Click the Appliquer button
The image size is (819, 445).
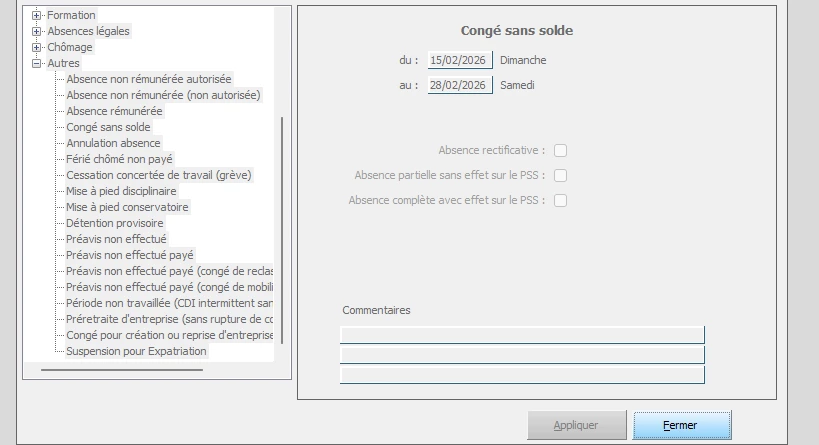tap(576, 425)
